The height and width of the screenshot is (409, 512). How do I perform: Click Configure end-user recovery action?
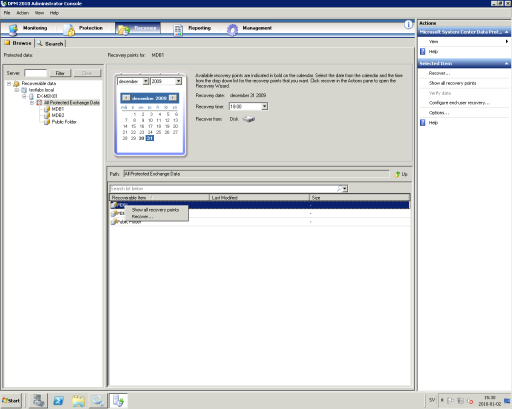[x=459, y=103]
